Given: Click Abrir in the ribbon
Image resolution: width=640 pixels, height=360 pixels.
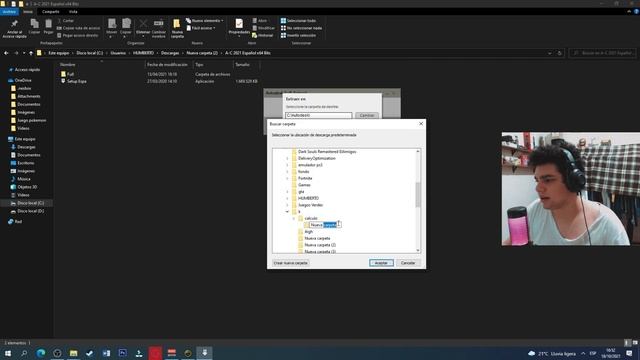Looking at the screenshot, I should [x=260, y=20].
